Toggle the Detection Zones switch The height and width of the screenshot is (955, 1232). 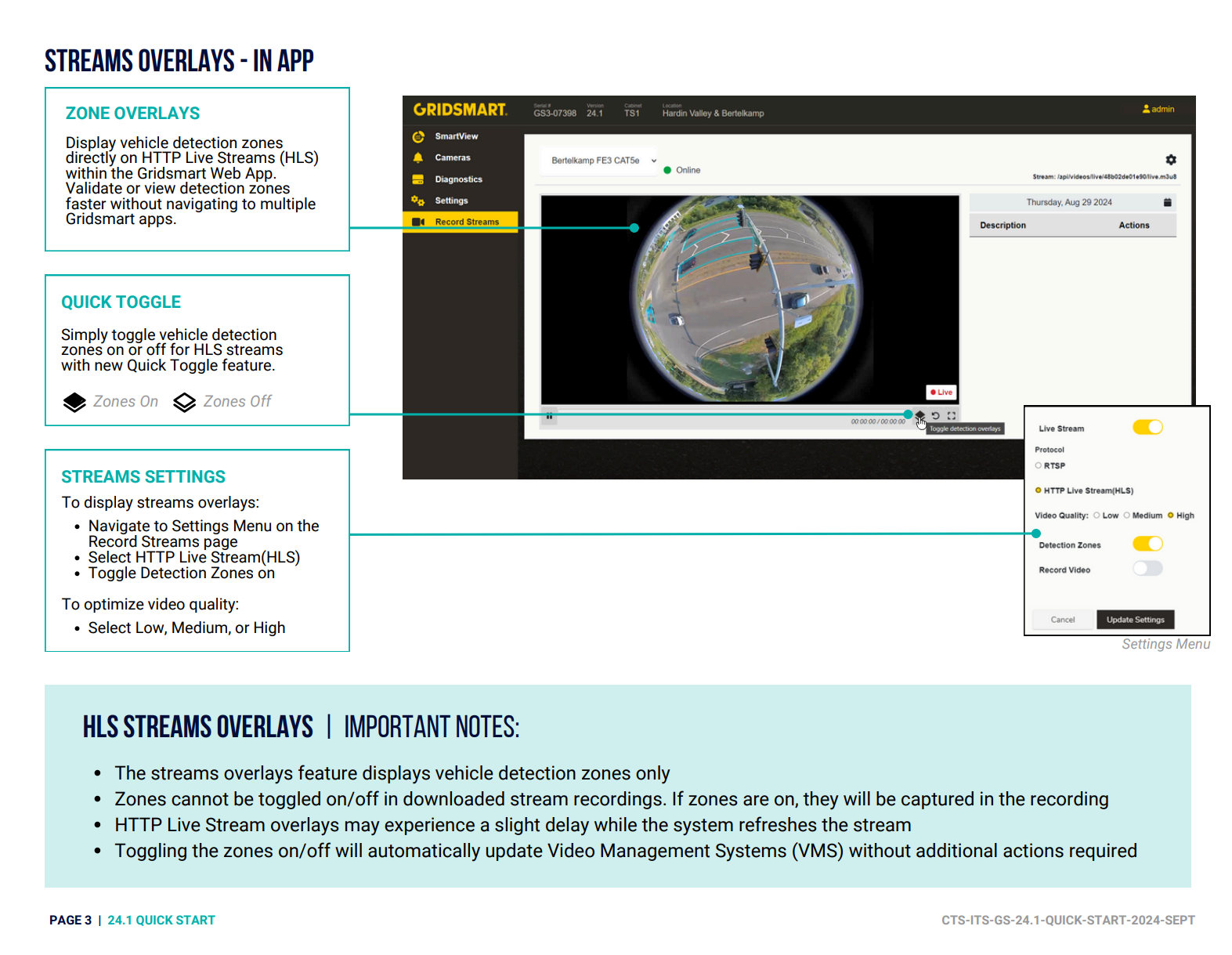[1147, 544]
